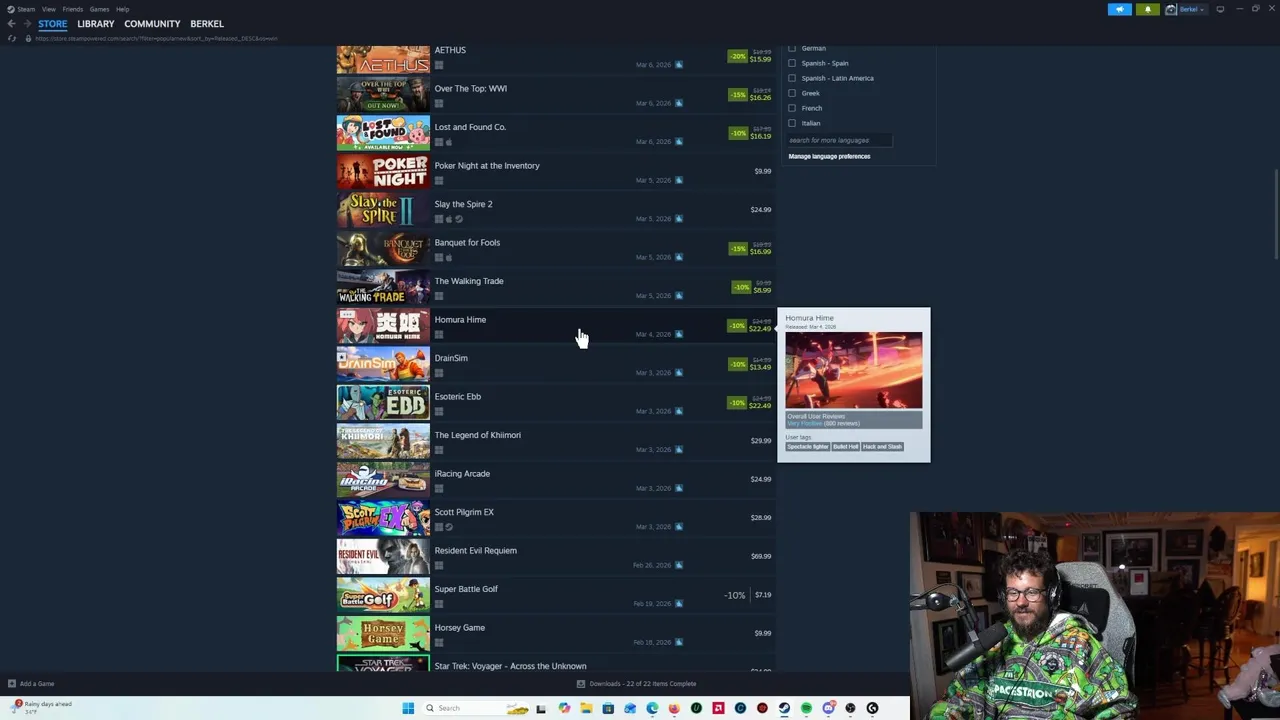Click blue icon beside Poker Night release date

pos(678,180)
